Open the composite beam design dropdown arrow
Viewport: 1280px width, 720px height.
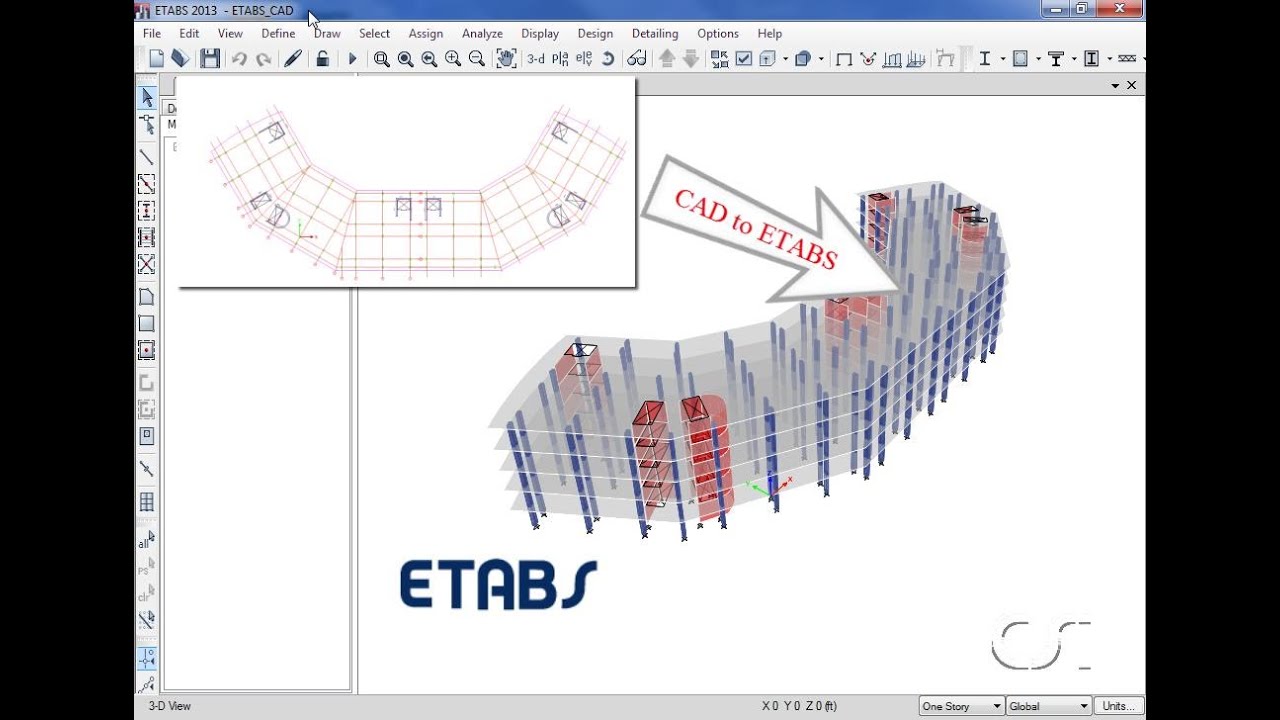[1074, 59]
